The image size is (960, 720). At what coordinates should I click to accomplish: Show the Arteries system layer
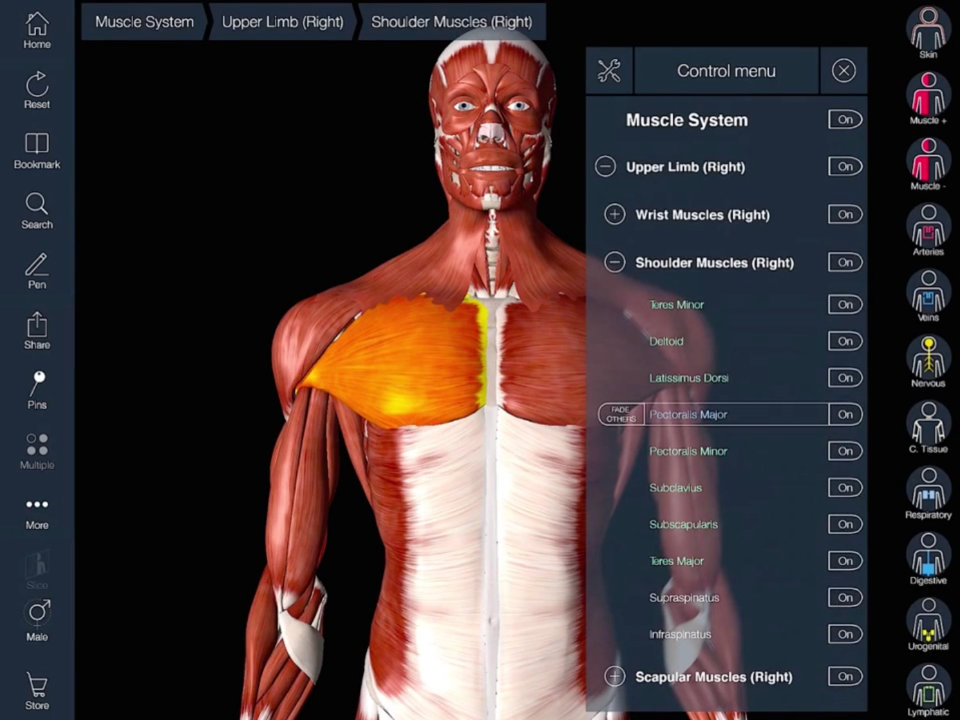coord(928,230)
